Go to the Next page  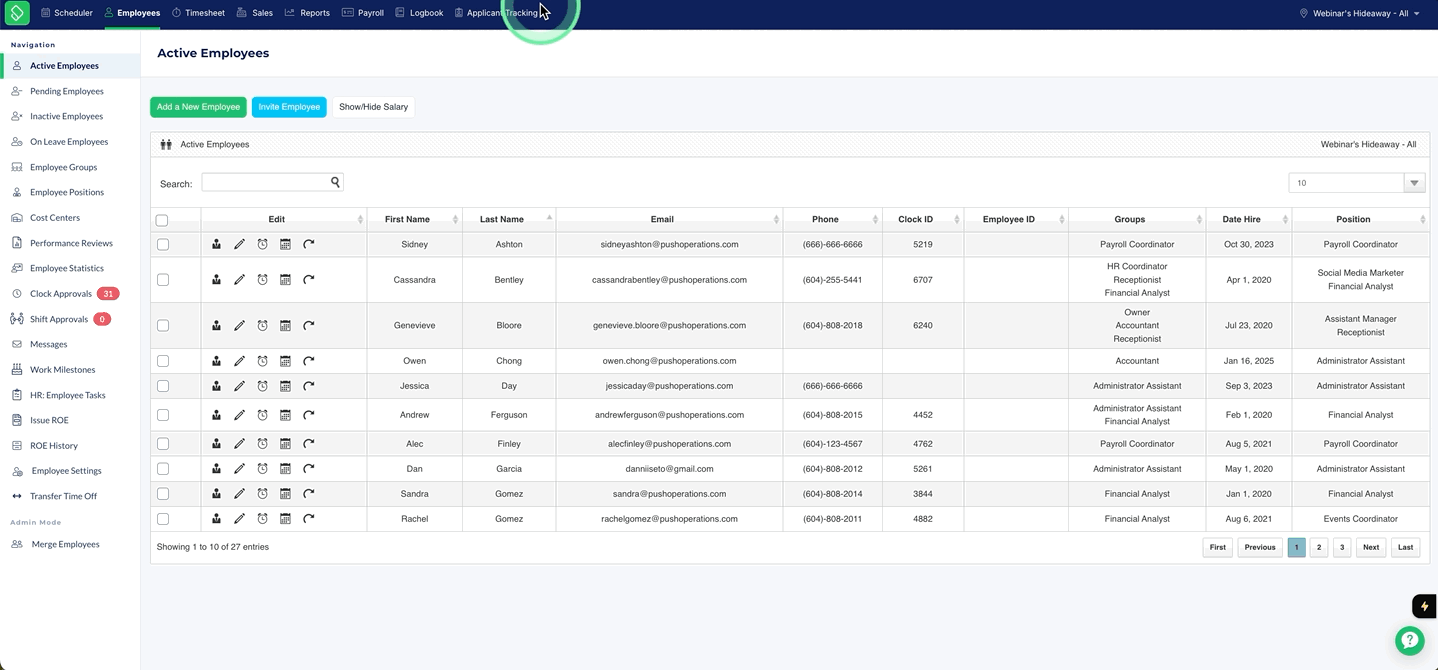tap(1371, 547)
